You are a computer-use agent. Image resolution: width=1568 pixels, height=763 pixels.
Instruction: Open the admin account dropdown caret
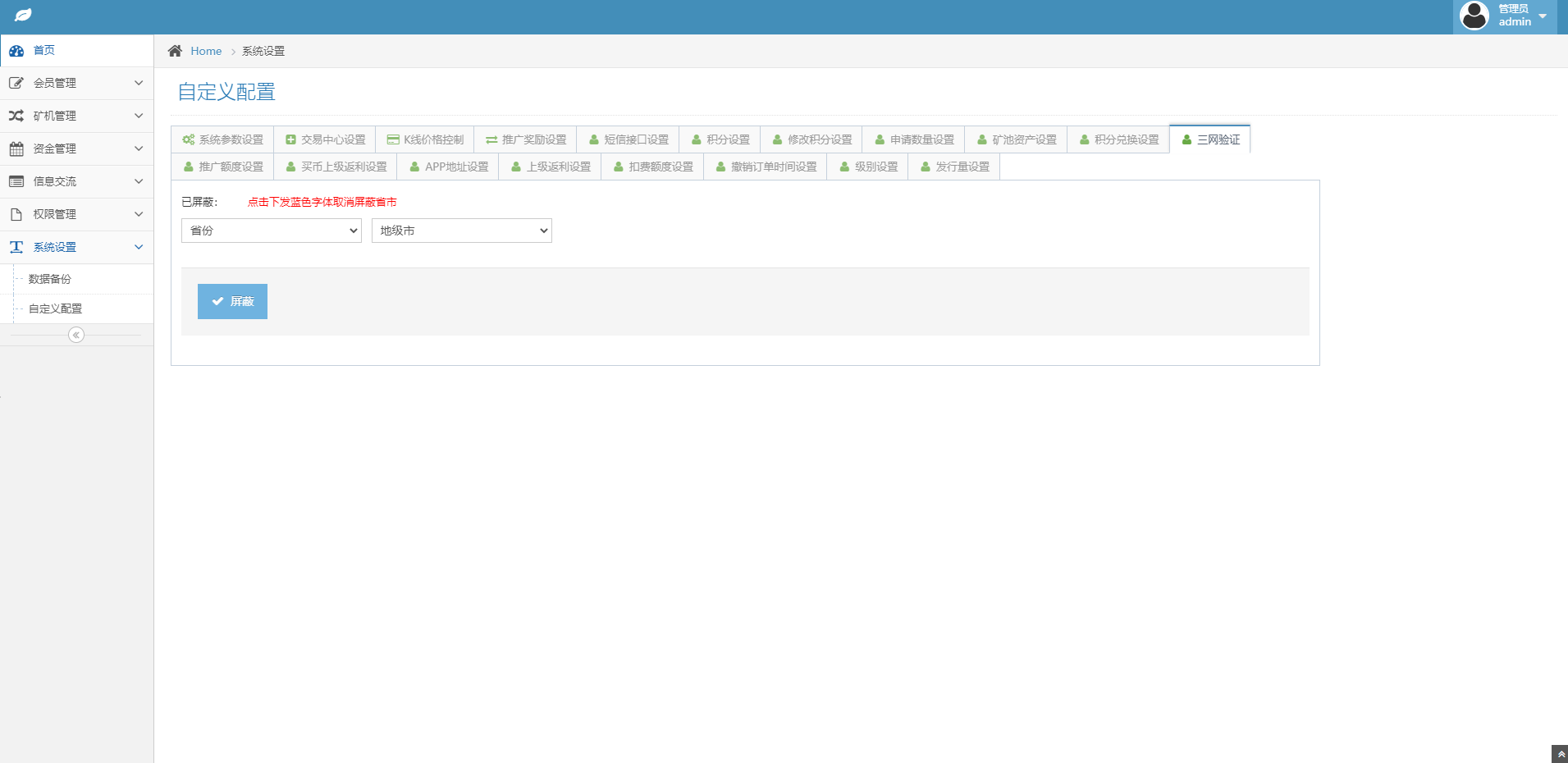tap(1543, 16)
